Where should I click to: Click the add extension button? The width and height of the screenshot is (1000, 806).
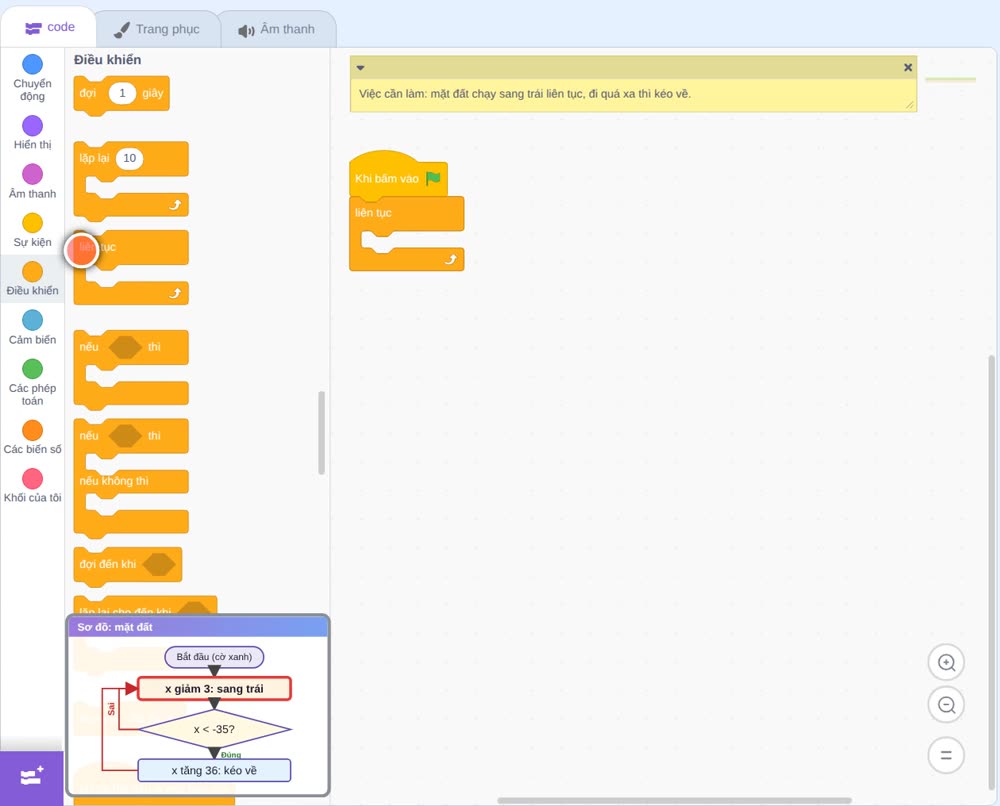[32, 777]
